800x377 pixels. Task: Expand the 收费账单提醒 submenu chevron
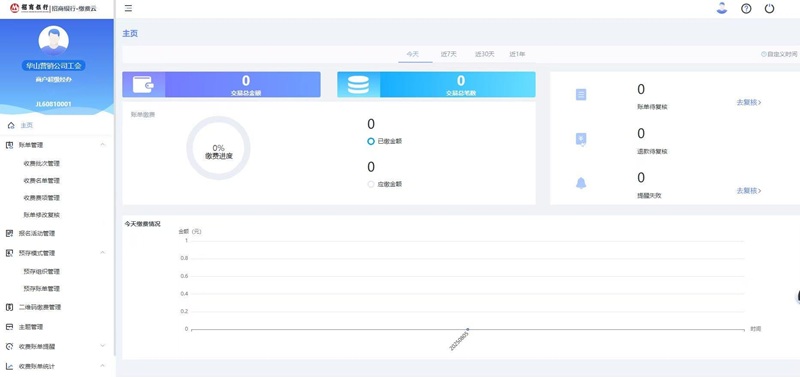click(x=103, y=346)
